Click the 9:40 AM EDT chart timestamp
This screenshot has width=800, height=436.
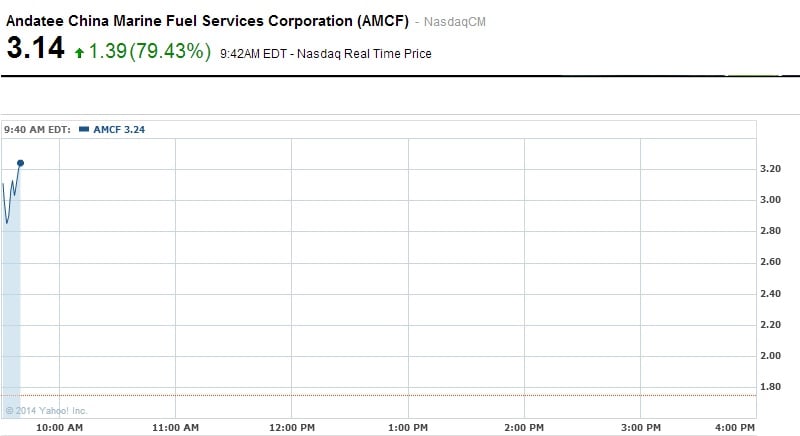coord(38,129)
